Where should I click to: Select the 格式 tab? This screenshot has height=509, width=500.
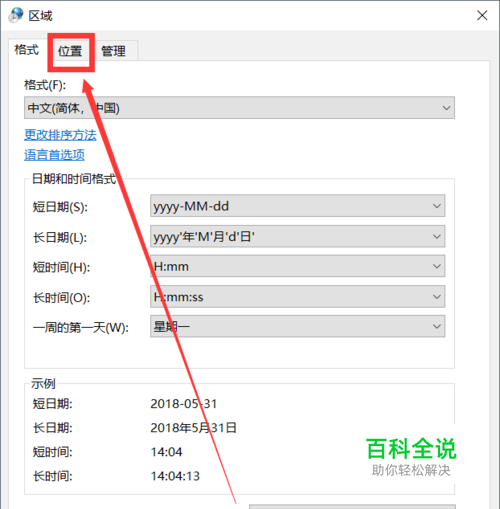(x=27, y=50)
